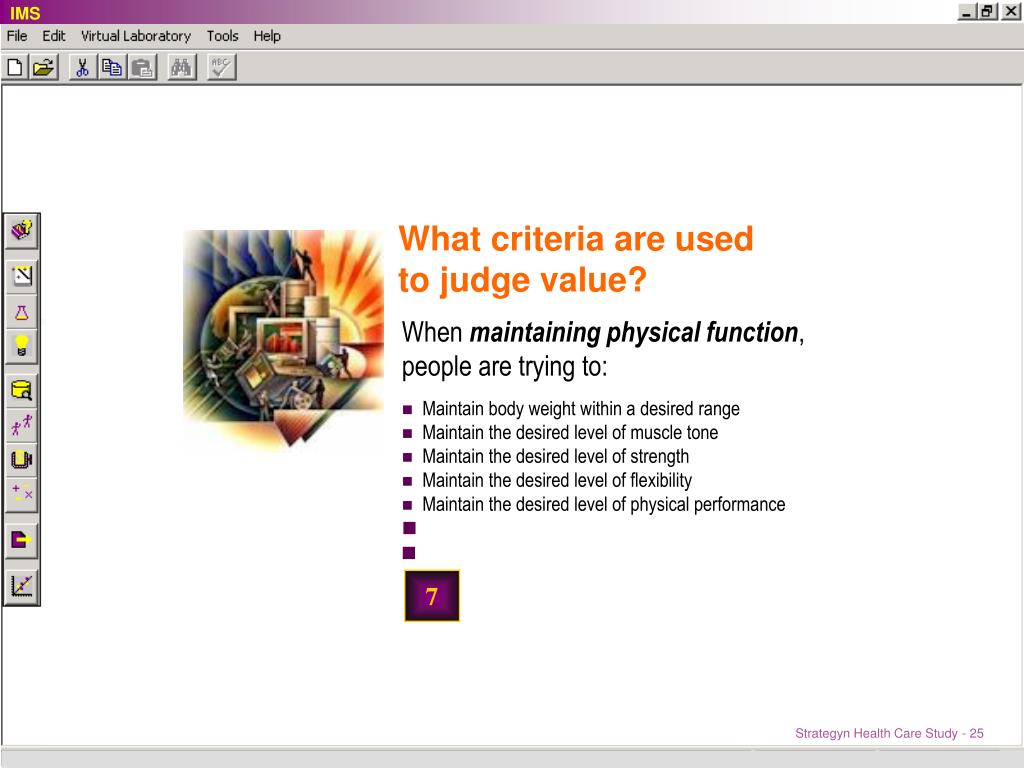The height and width of the screenshot is (768, 1024).
Task: Click the export arrow sidebar icon
Action: point(21,540)
